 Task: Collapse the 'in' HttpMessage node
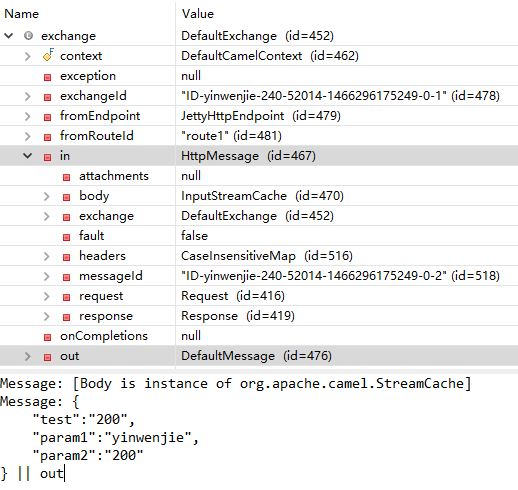click(28, 156)
